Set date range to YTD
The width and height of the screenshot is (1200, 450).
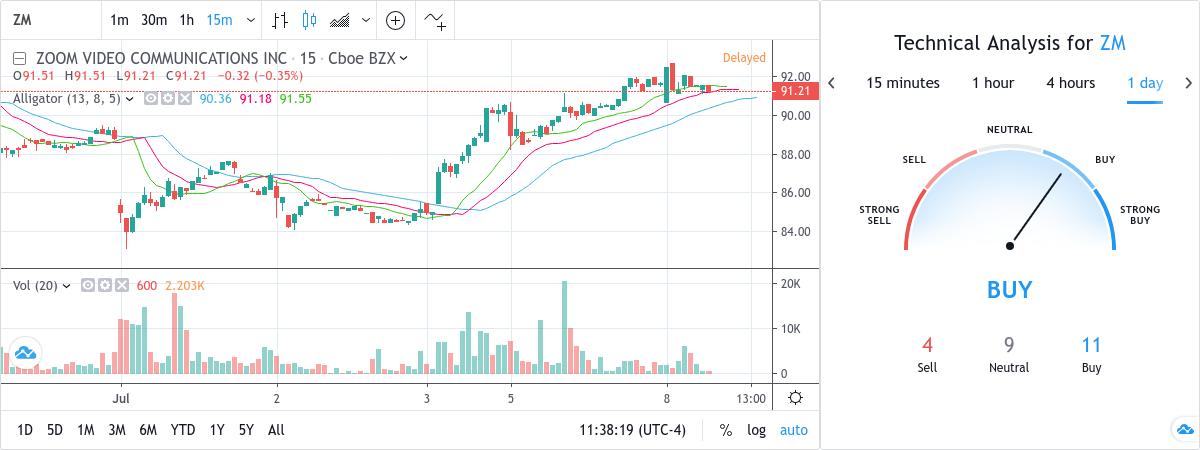pos(183,430)
